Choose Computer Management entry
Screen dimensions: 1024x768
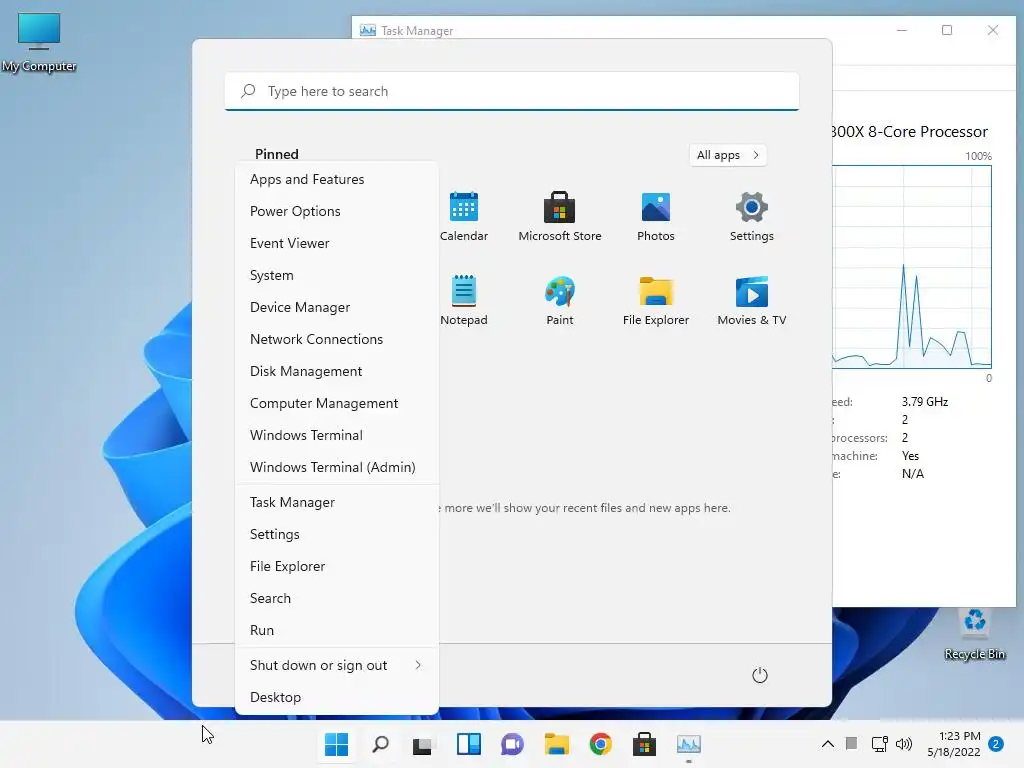(336, 403)
